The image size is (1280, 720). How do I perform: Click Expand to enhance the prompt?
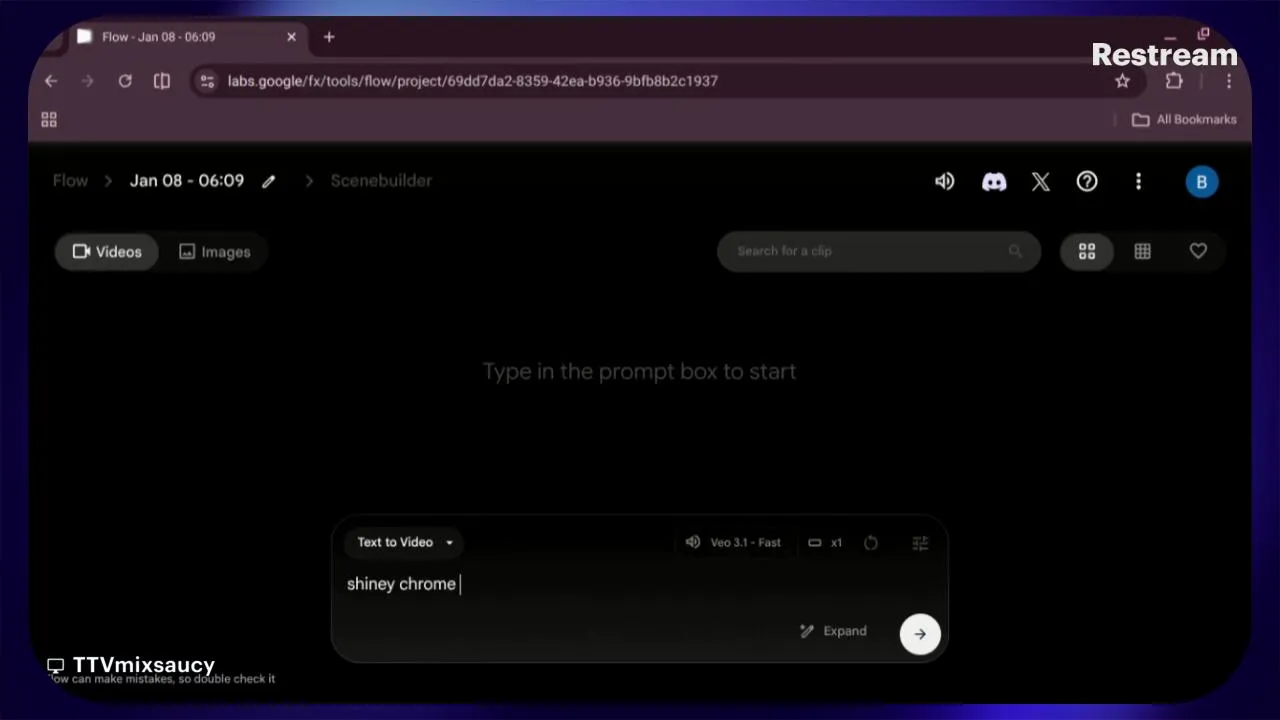pos(833,631)
